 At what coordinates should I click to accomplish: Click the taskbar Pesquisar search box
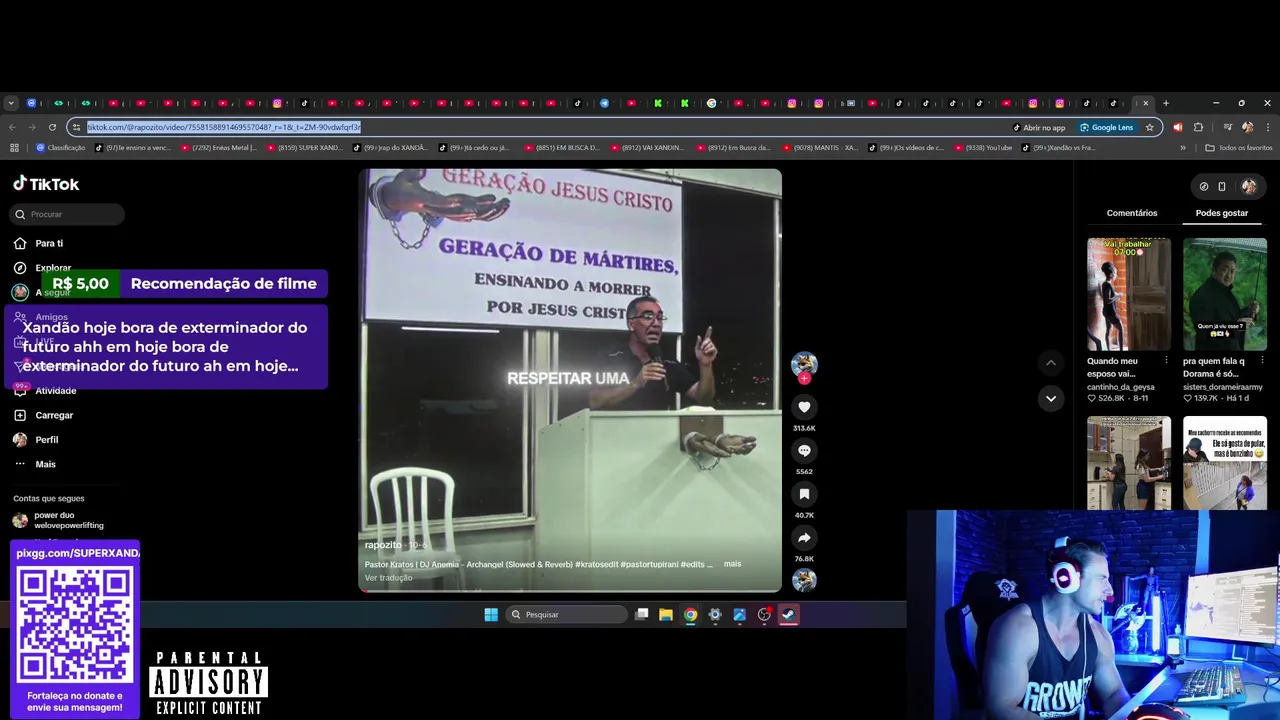[566, 614]
